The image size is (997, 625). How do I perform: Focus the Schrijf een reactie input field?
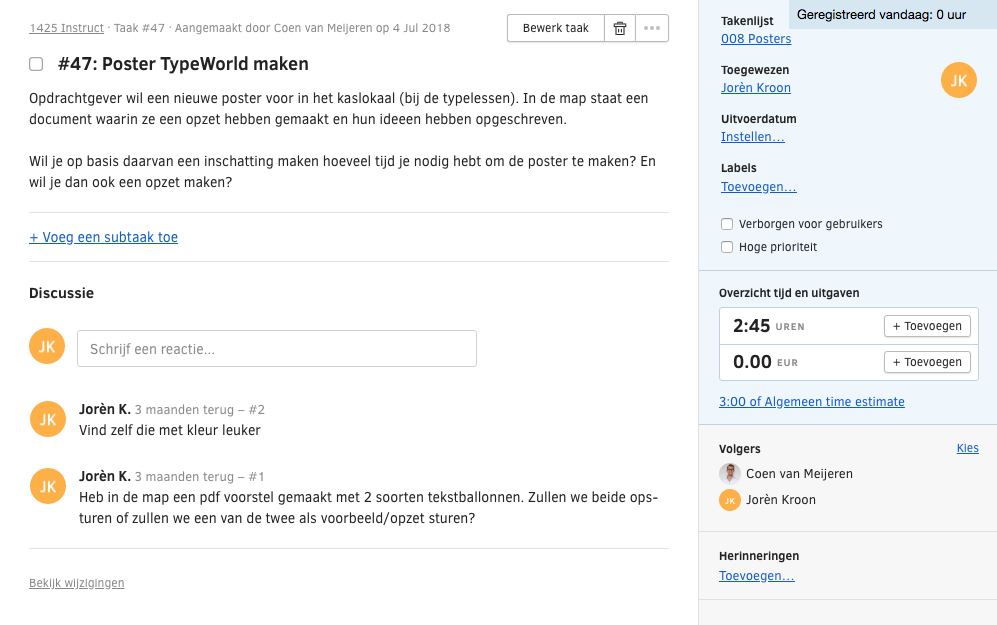click(x=277, y=348)
